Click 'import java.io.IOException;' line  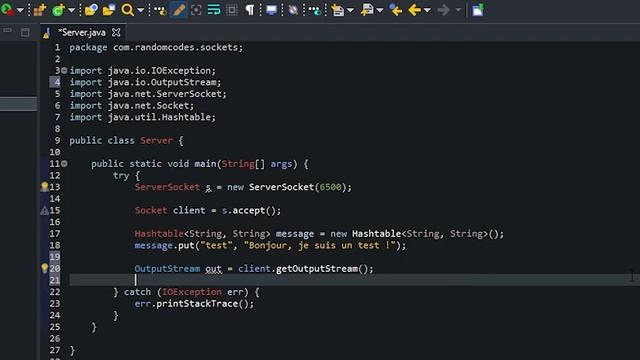142,71
